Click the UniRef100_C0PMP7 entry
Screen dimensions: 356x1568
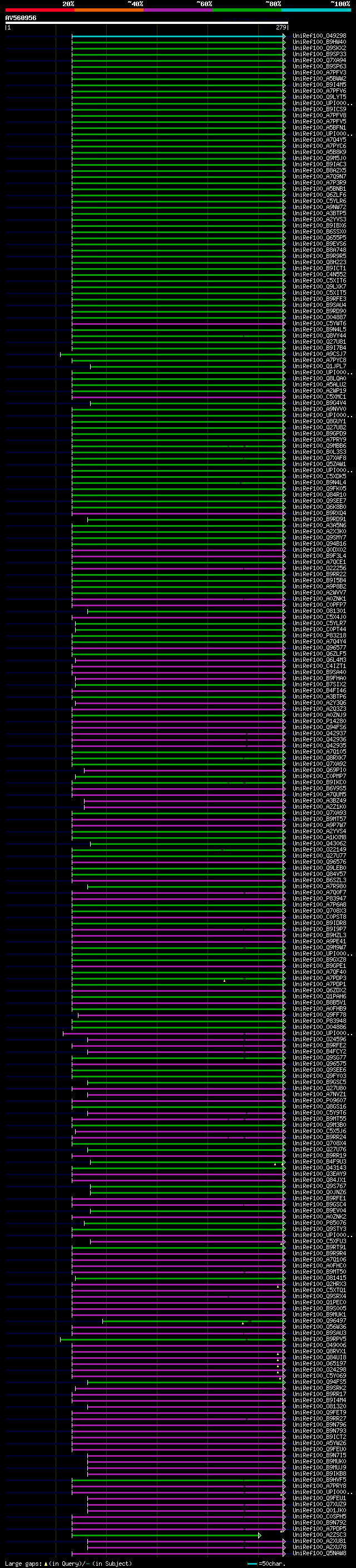click(319, 776)
